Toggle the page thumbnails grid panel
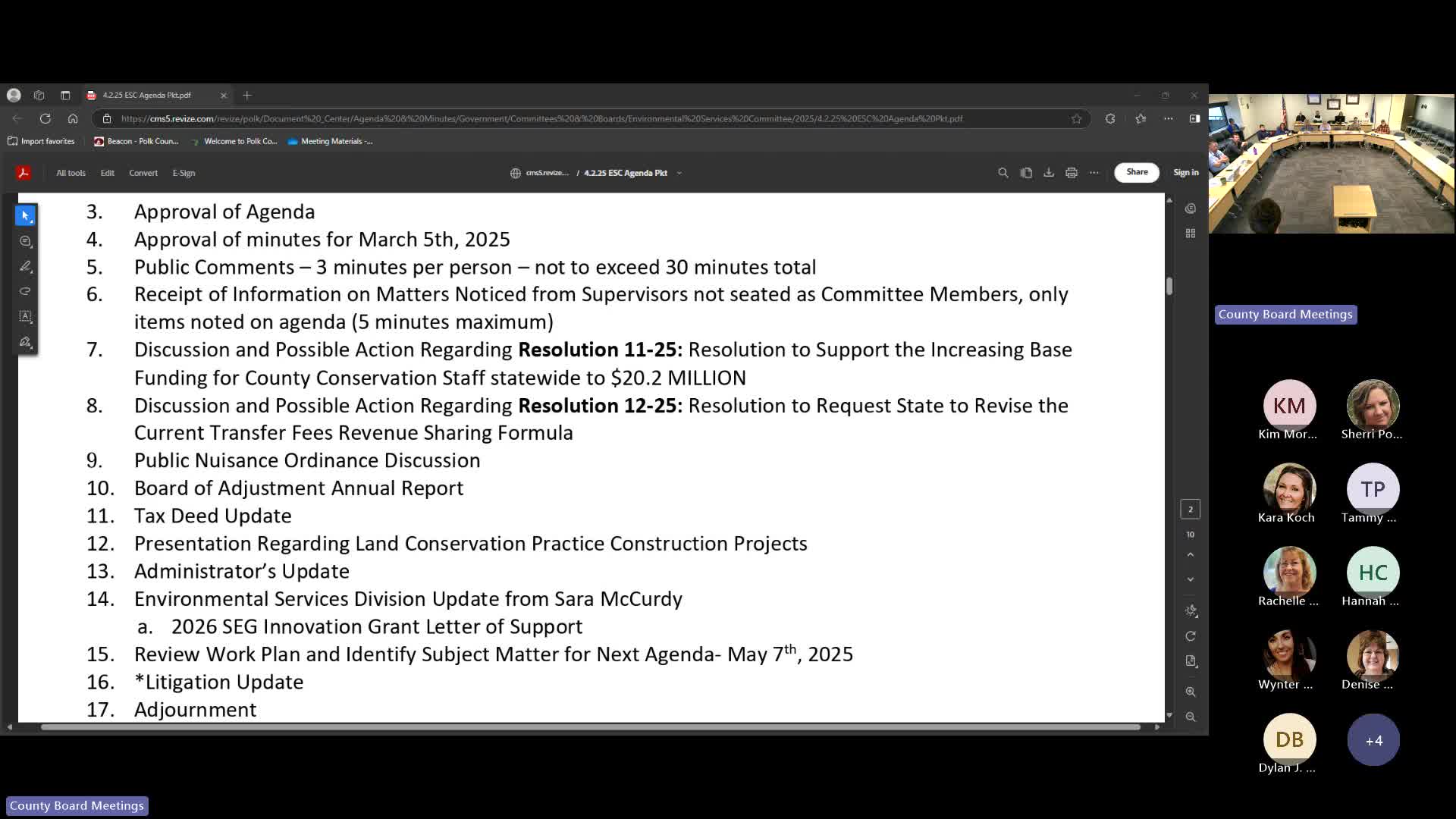Image resolution: width=1456 pixels, height=819 pixels. (x=1191, y=234)
